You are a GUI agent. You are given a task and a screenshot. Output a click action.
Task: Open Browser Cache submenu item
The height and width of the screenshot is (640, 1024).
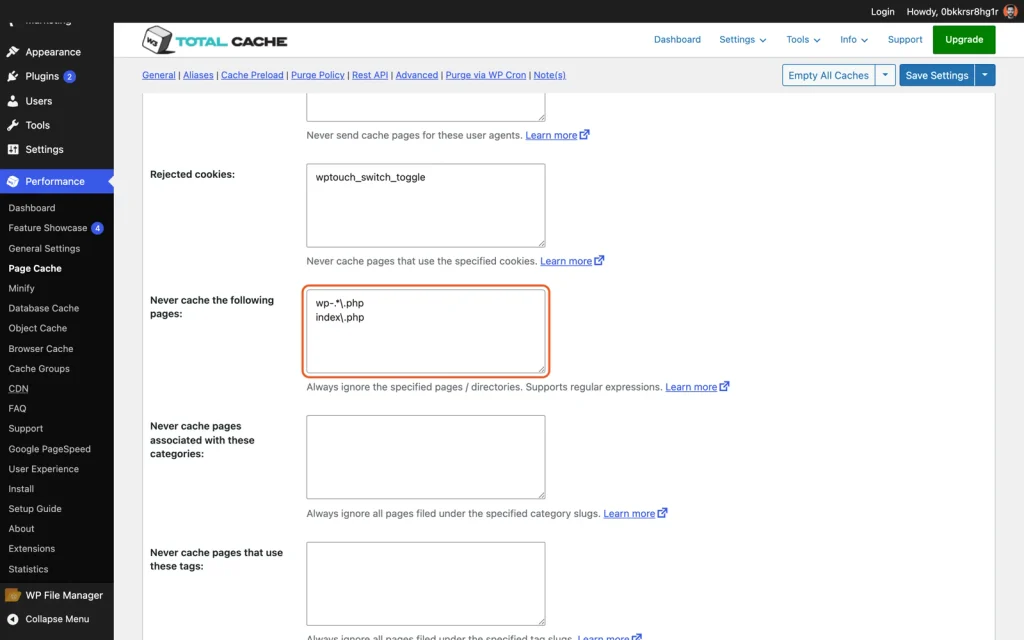pyautogui.click(x=41, y=349)
